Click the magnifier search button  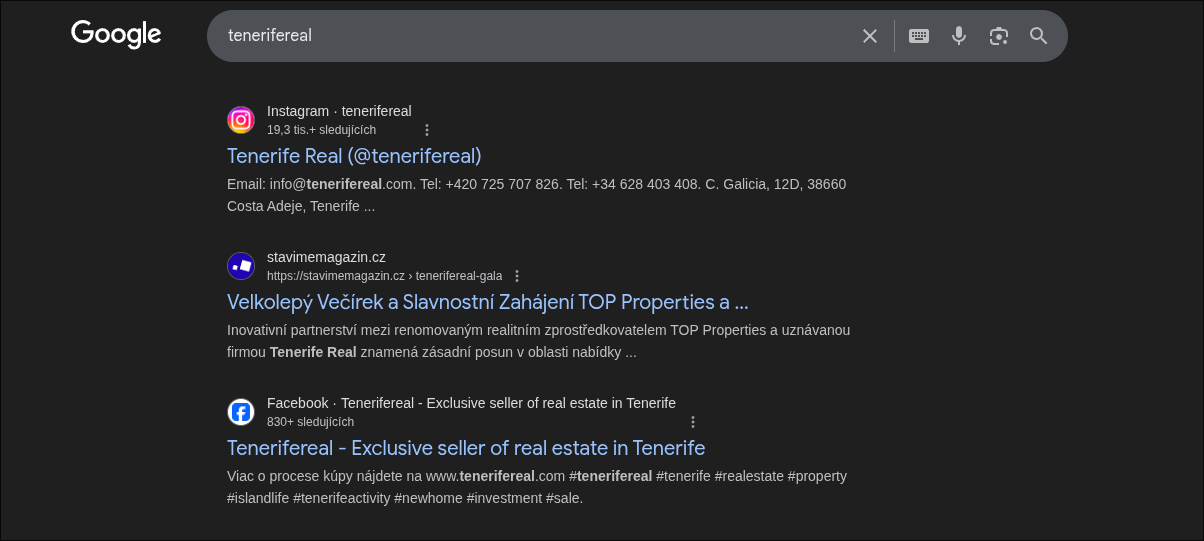1038,36
